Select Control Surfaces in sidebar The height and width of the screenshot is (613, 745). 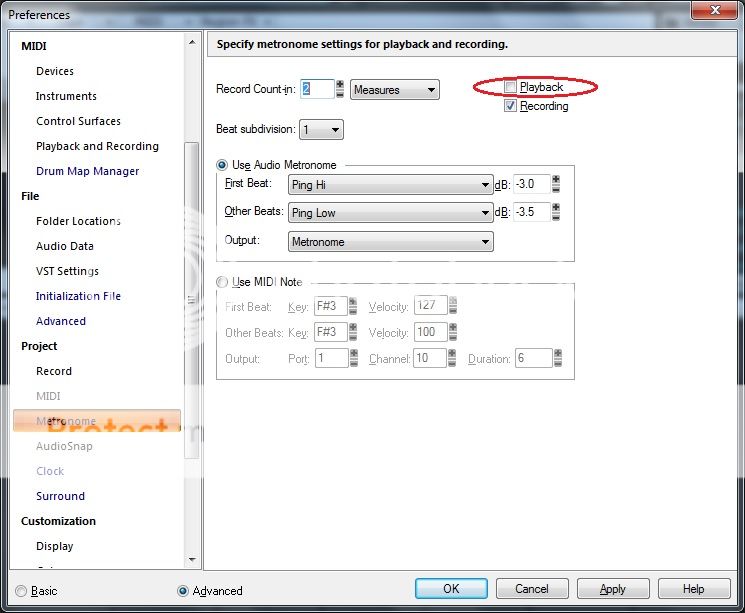[x=78, y=121]
